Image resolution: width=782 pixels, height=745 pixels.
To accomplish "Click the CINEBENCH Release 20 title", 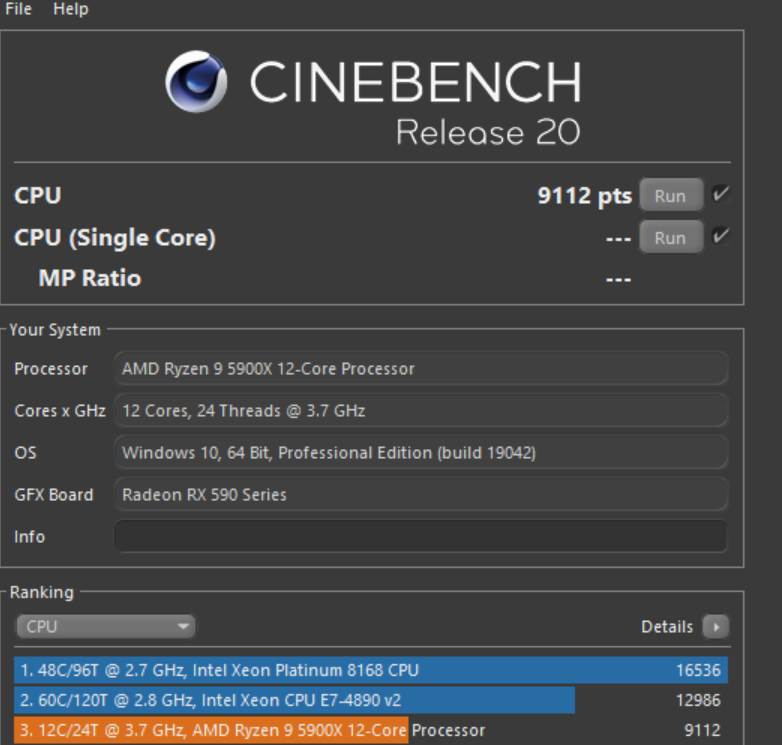I will click(x=415, y=102).
